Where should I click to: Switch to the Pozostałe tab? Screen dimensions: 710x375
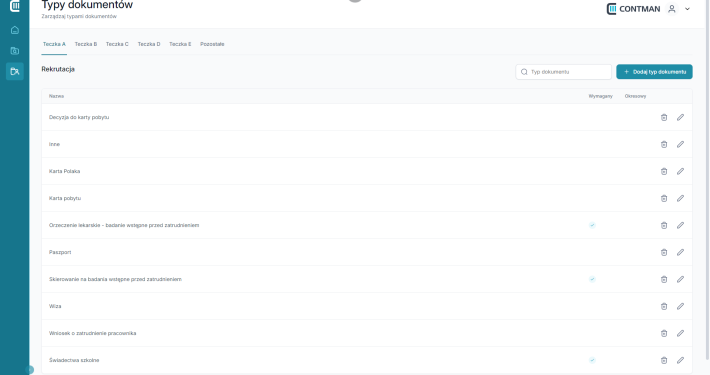pos(212,44)
